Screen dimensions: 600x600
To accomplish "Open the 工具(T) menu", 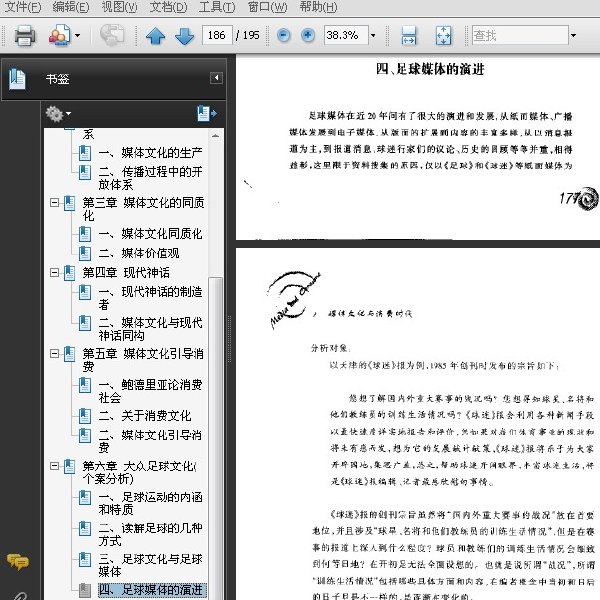I will pyautogui.click(x=217, y=7).
